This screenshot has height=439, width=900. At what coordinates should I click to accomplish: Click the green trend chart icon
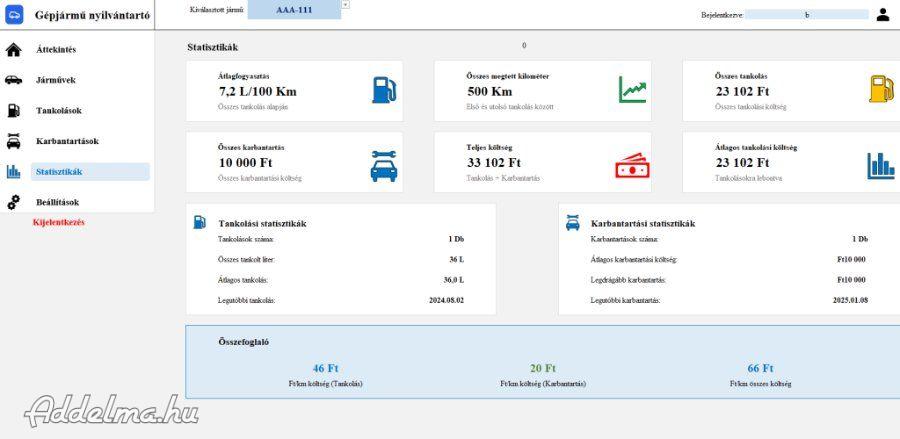click(632, 89)
